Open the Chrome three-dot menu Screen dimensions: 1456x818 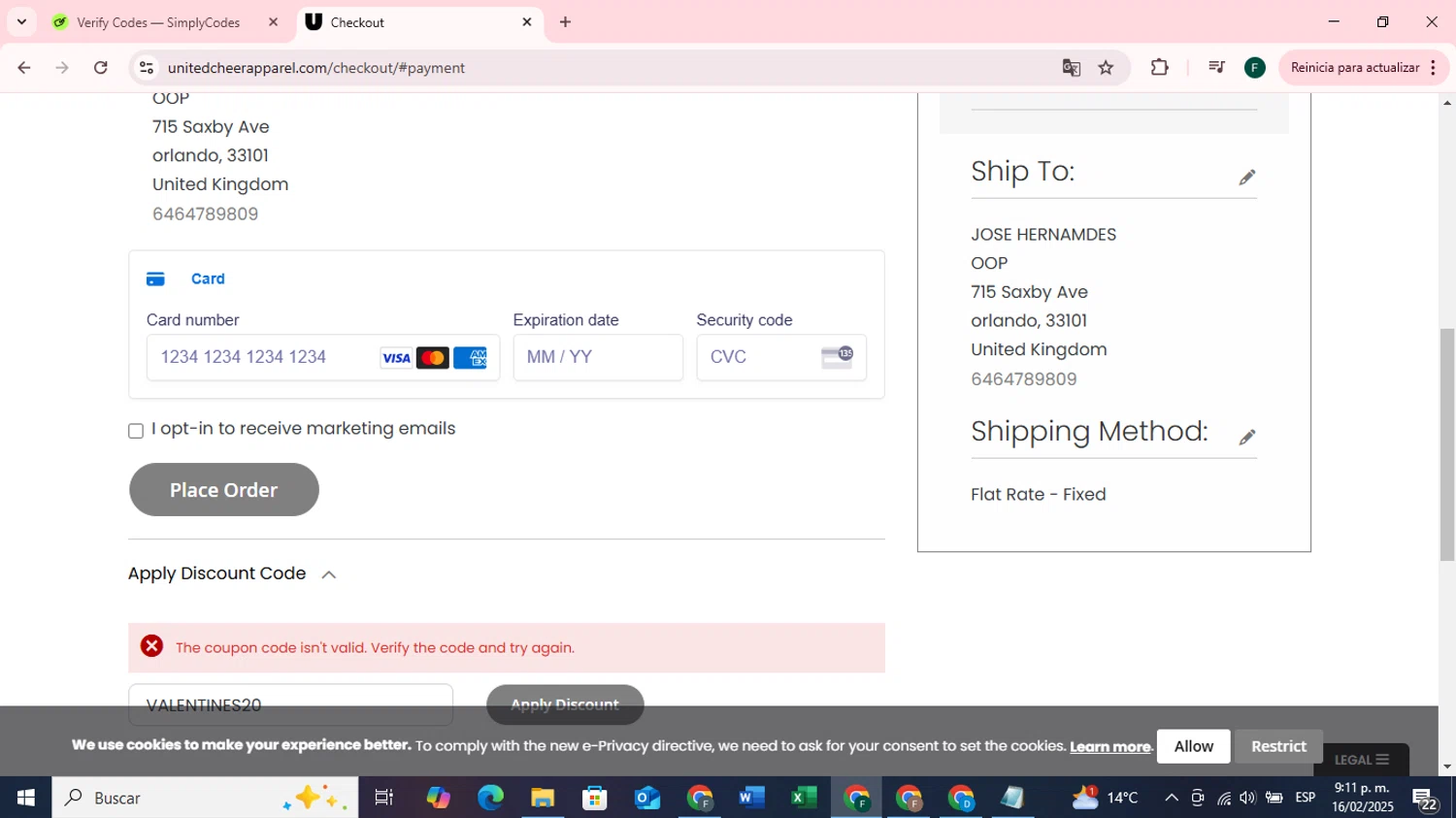click(x=1434, y=68)
